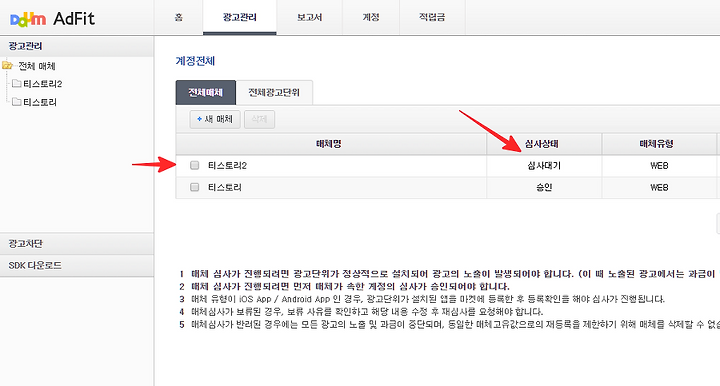720x386 pixels.
Task: Click the 심사대기 status cell
Action: click(544, 166)
